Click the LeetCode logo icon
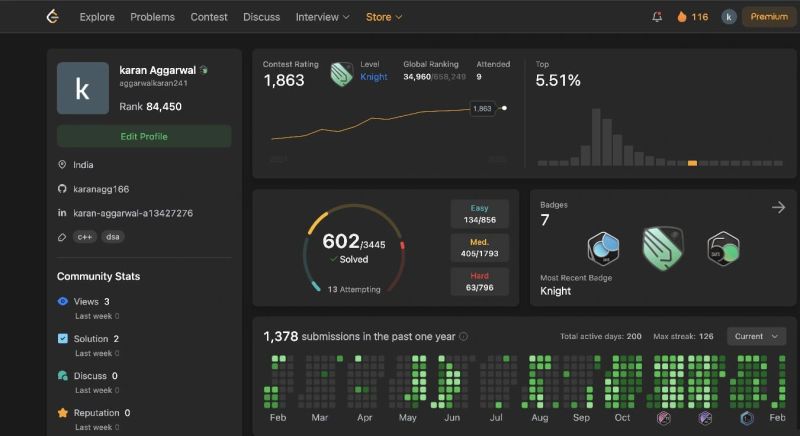Screen dimensions: 800x436 53,17
